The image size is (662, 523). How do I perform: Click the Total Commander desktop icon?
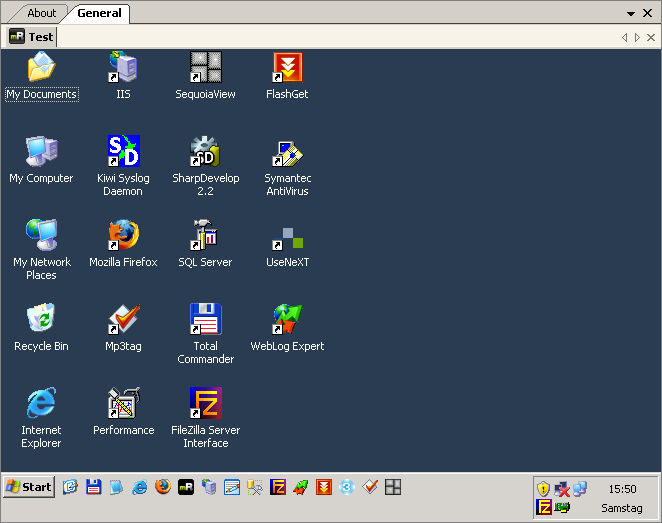(205, 334)
